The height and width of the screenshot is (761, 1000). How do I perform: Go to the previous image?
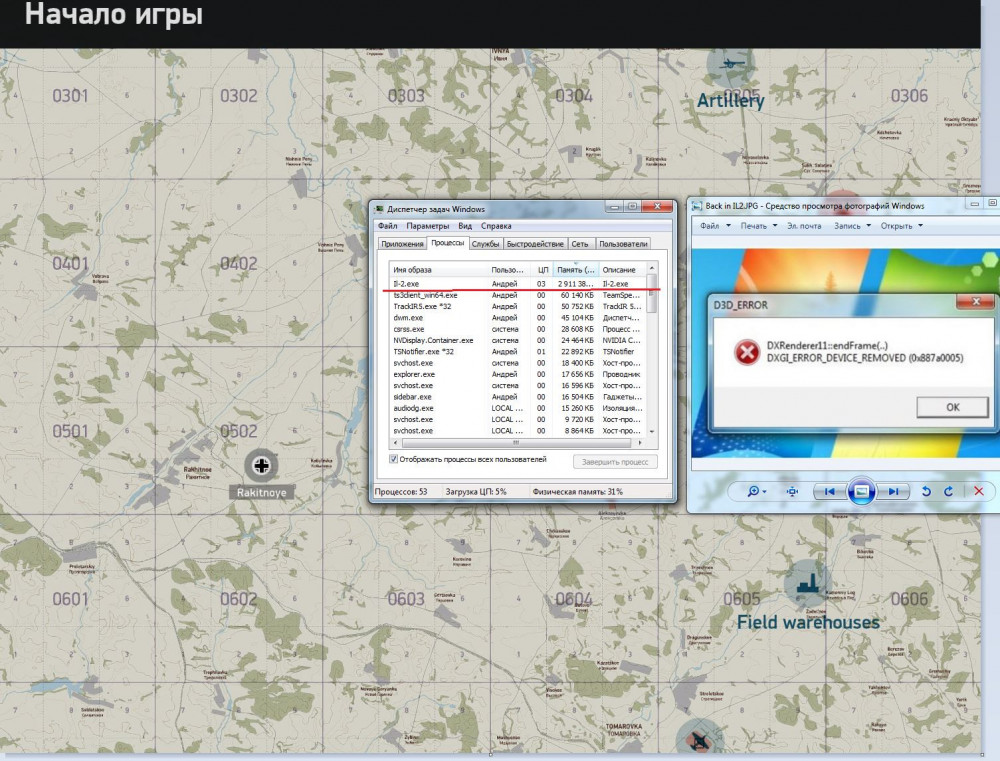tap(831, 491)
